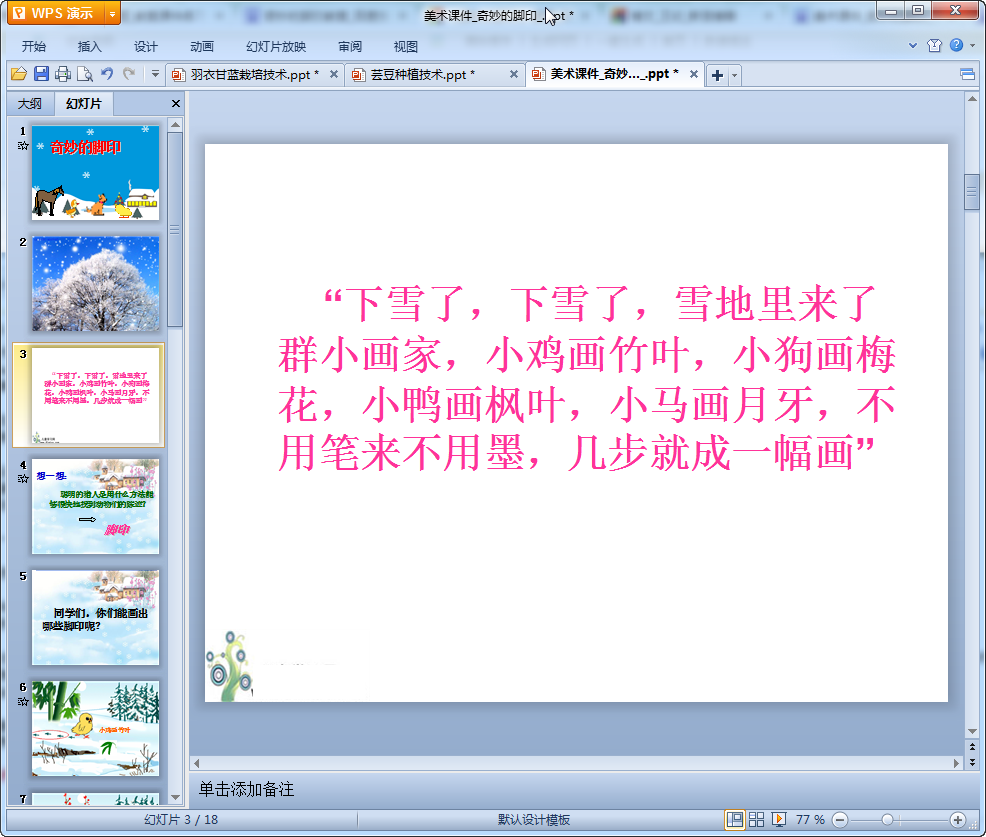Create a new document with plus button

[x=717, y=75]
